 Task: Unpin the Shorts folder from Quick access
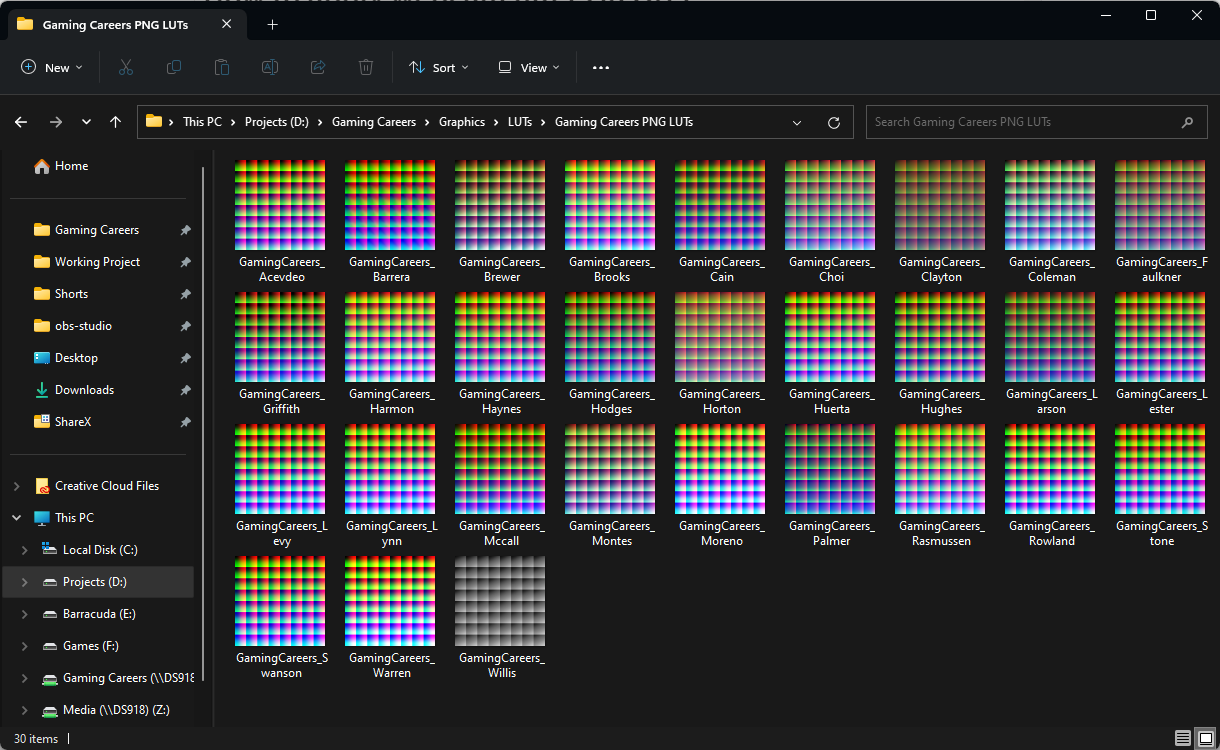[x=185, y=294]
